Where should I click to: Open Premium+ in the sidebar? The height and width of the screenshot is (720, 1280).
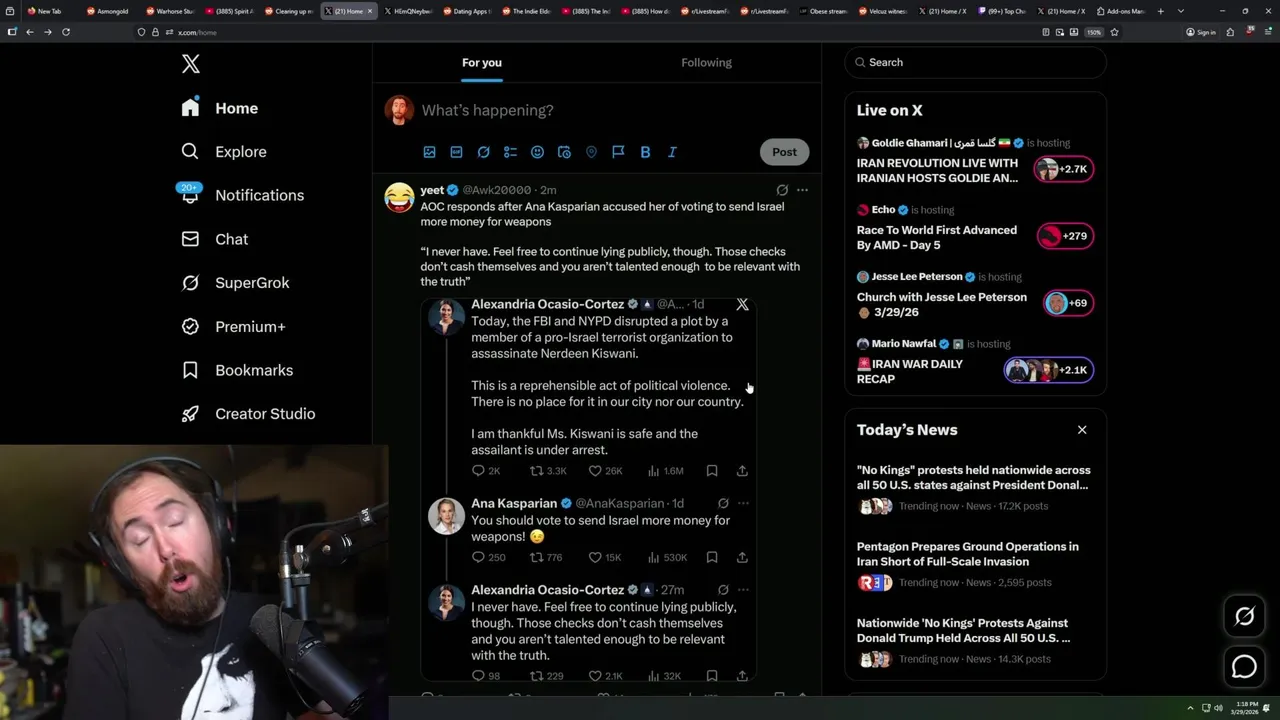pyautogui.click(x=233, y=326)
